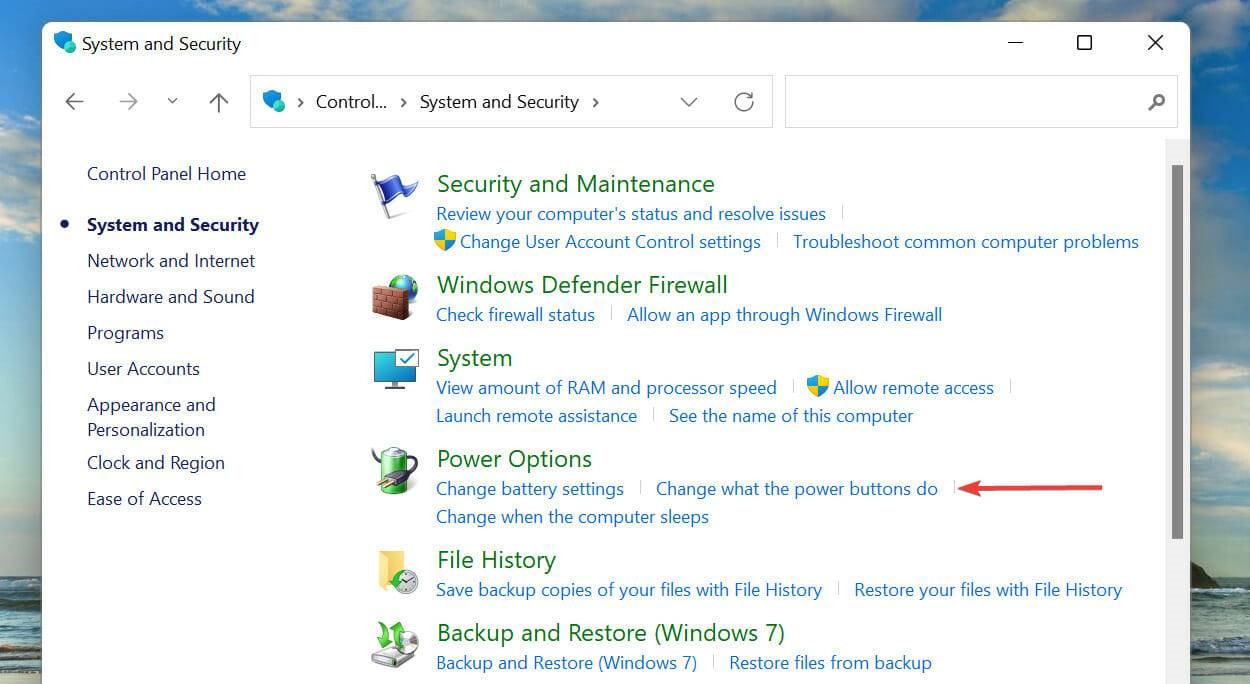Click System and Security breadcrumb in address bar

point(499,102)
